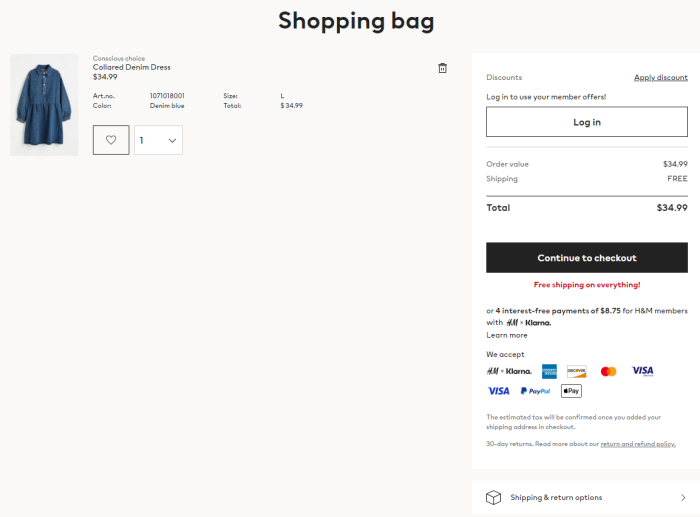Click the 'Free shipping on everything!' text
The width and height of the screenshot is (700, 517).
pyautogui.click(x=587, y=285)
